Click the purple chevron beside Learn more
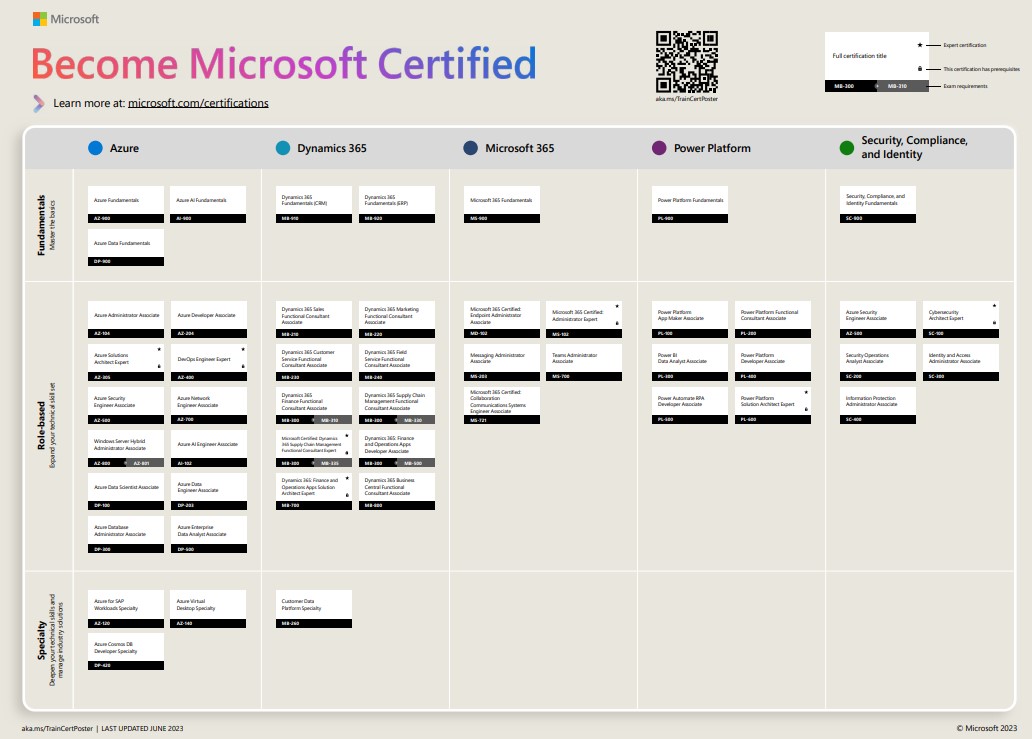 click(x=39, y=103)
